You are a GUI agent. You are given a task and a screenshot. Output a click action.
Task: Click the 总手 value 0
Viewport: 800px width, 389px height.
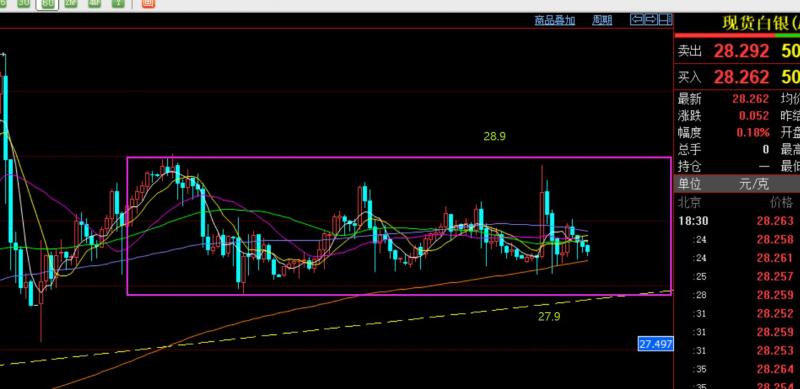[x=765, y=150]
